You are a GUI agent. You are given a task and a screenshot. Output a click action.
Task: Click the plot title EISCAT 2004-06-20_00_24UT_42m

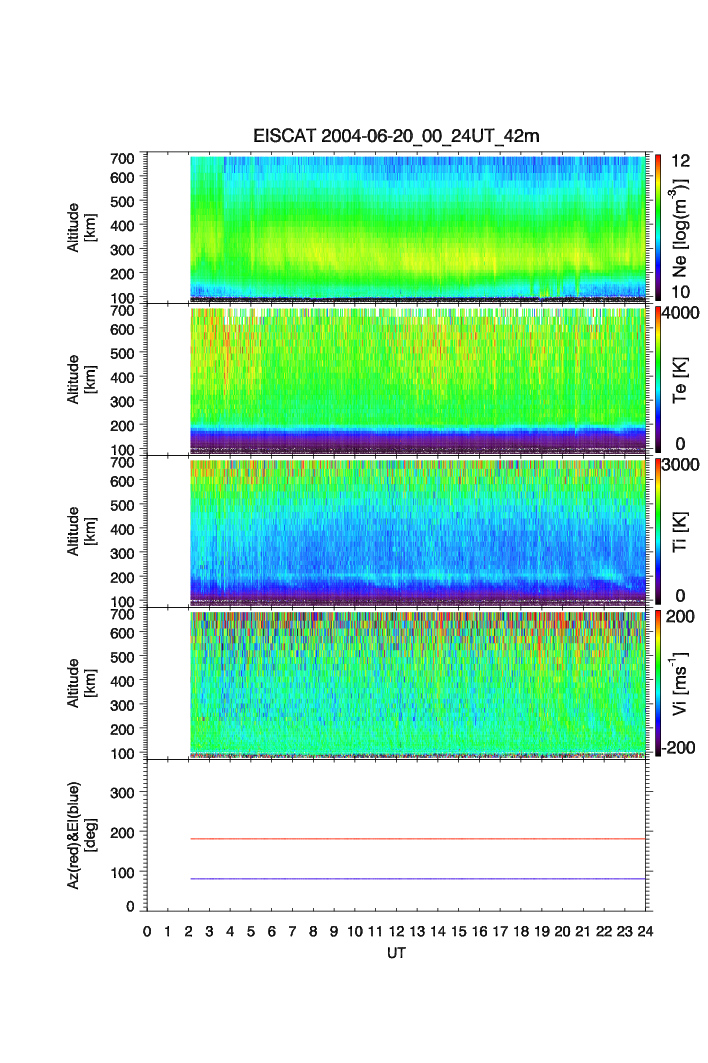click(x=399, y=137)
